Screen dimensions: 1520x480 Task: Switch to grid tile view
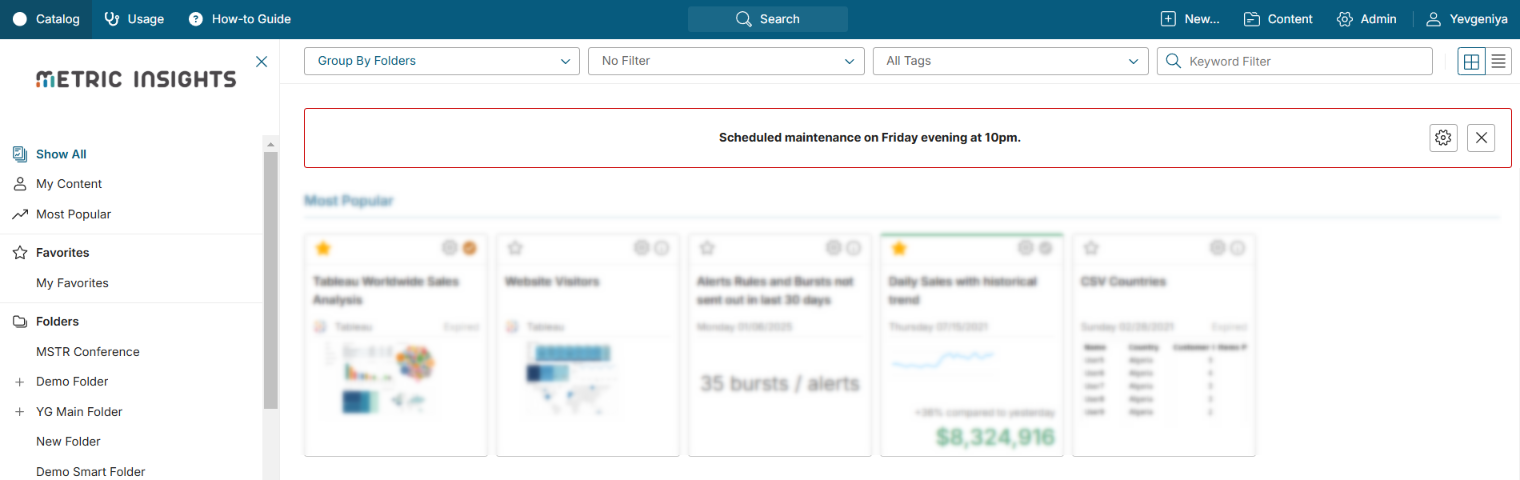tap(1471, 61)
